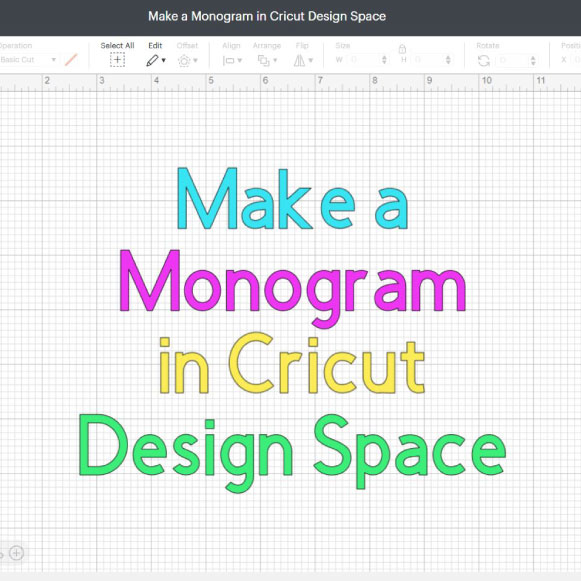Click the Flip icon
The width and height of the screenshot is (581, 581).
pyautogui.click(x=299, y=60)
